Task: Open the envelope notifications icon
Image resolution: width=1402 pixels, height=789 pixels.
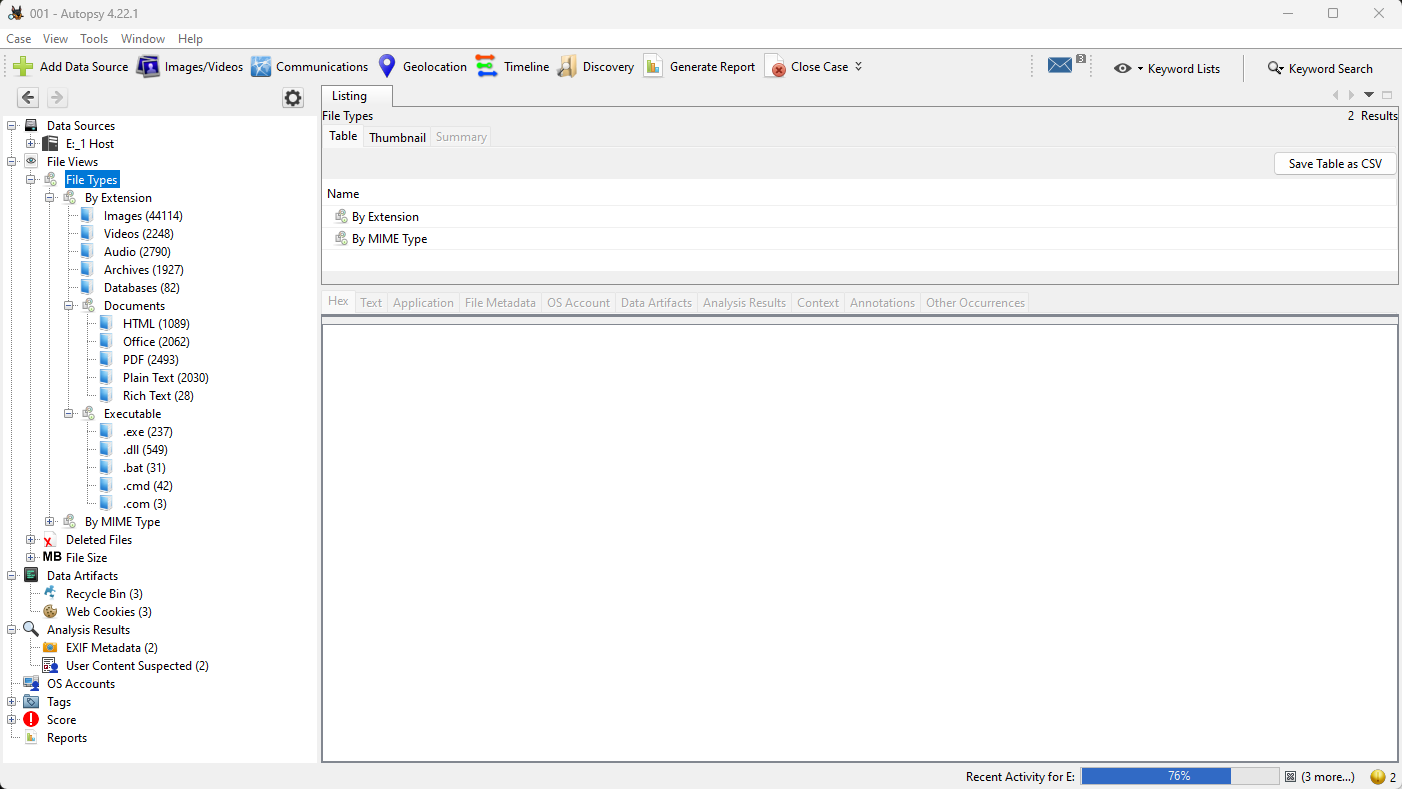Action: [x=1060, y=66]
